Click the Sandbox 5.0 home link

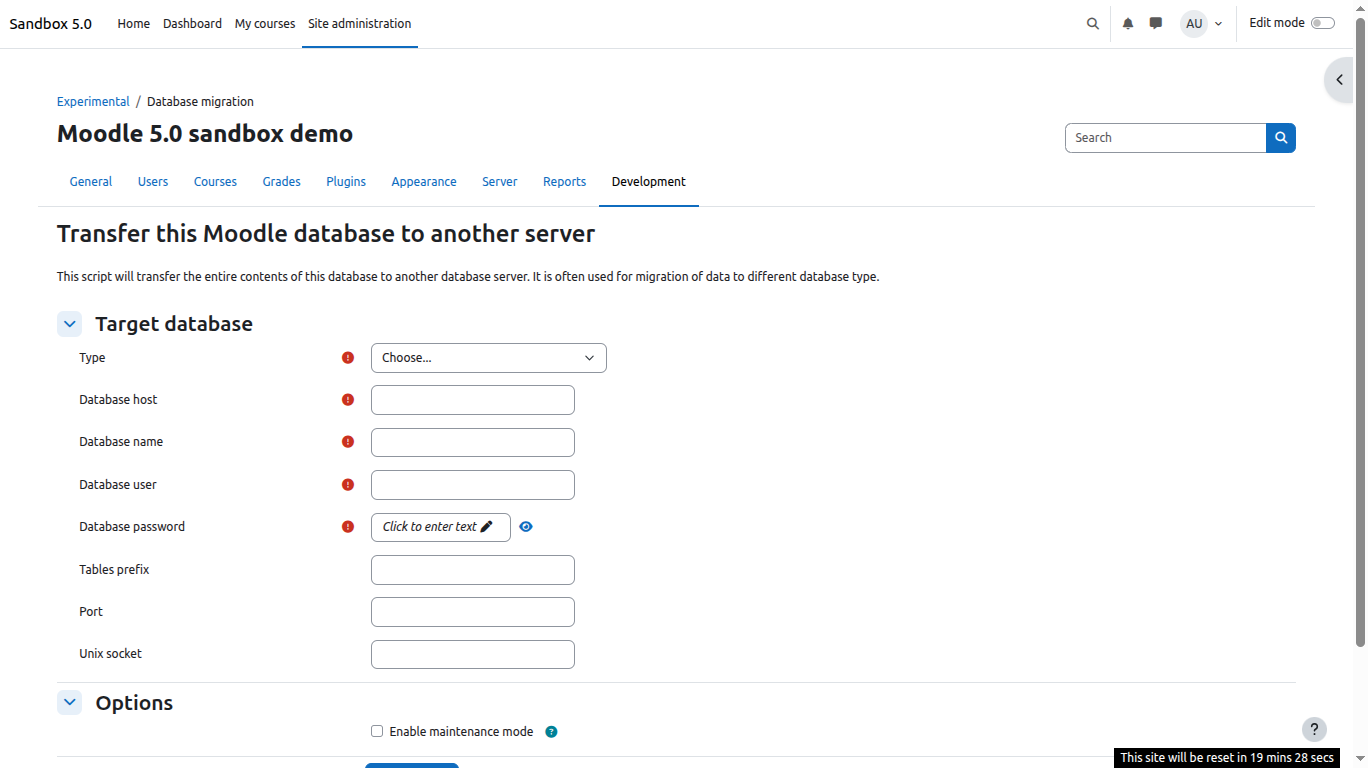pyautogui.click(x=50, y=23)
